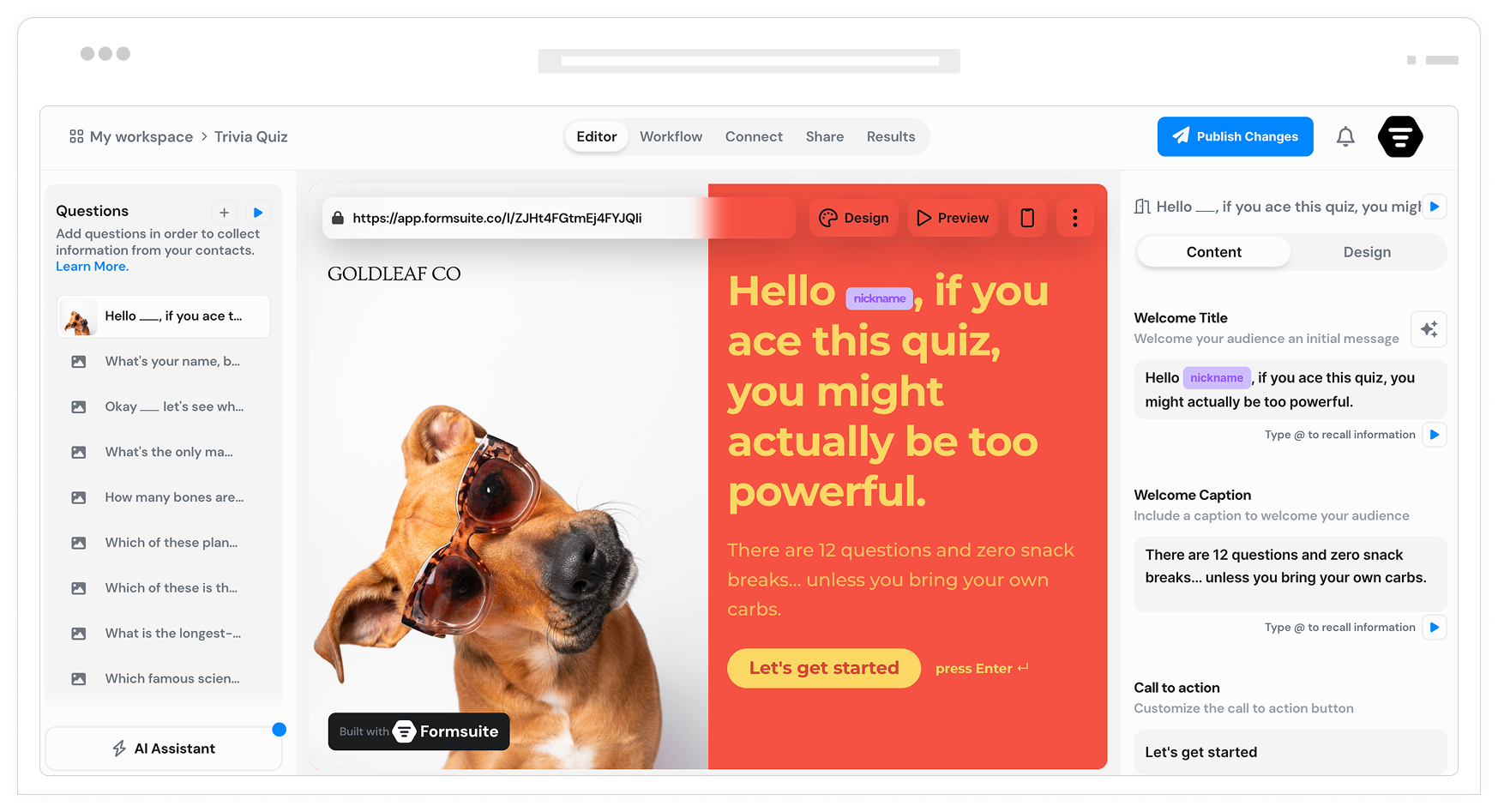Click the play icon beside Questions heading
The width and height of the screenshot is (1498, 812).
pos(258,212)
